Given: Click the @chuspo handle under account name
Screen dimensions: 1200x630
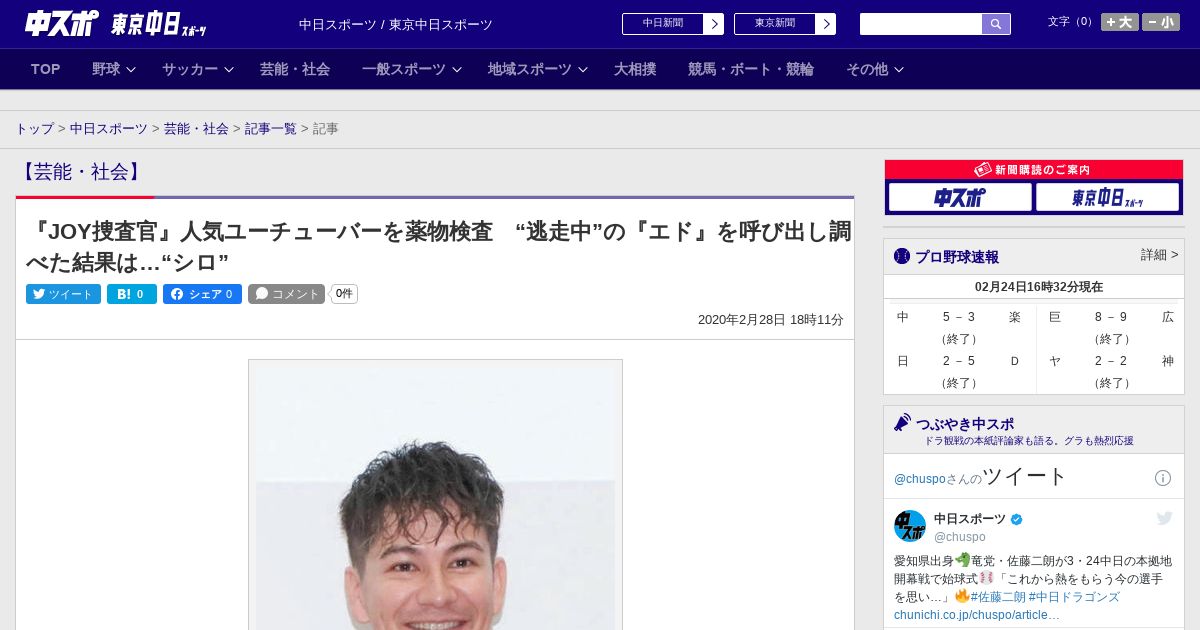Looking at the screenshot, I should click(960, 537).
